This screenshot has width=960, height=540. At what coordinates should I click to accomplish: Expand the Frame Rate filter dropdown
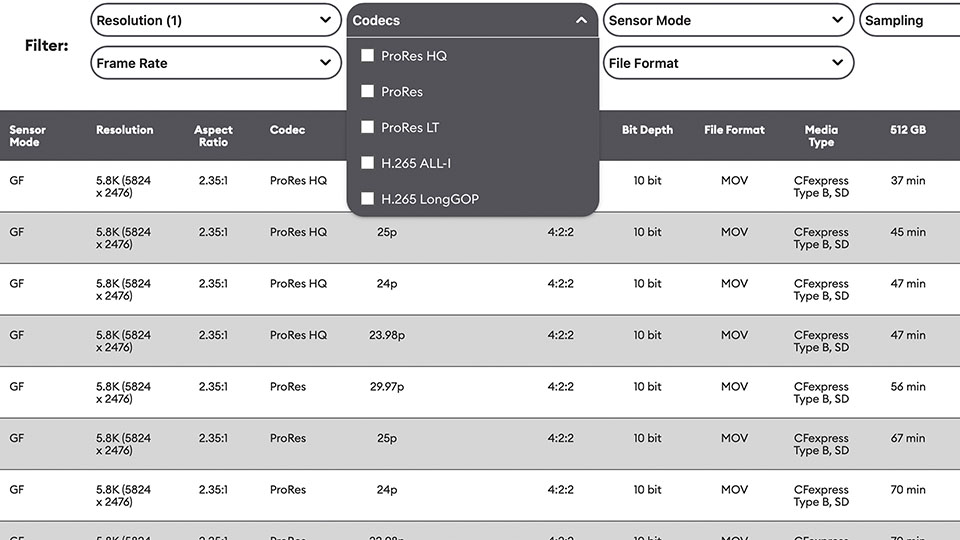[216, 62]
